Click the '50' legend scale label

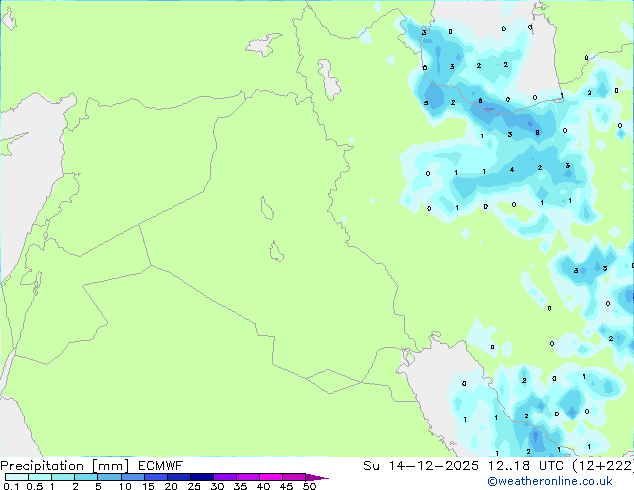tap(310, 486)
